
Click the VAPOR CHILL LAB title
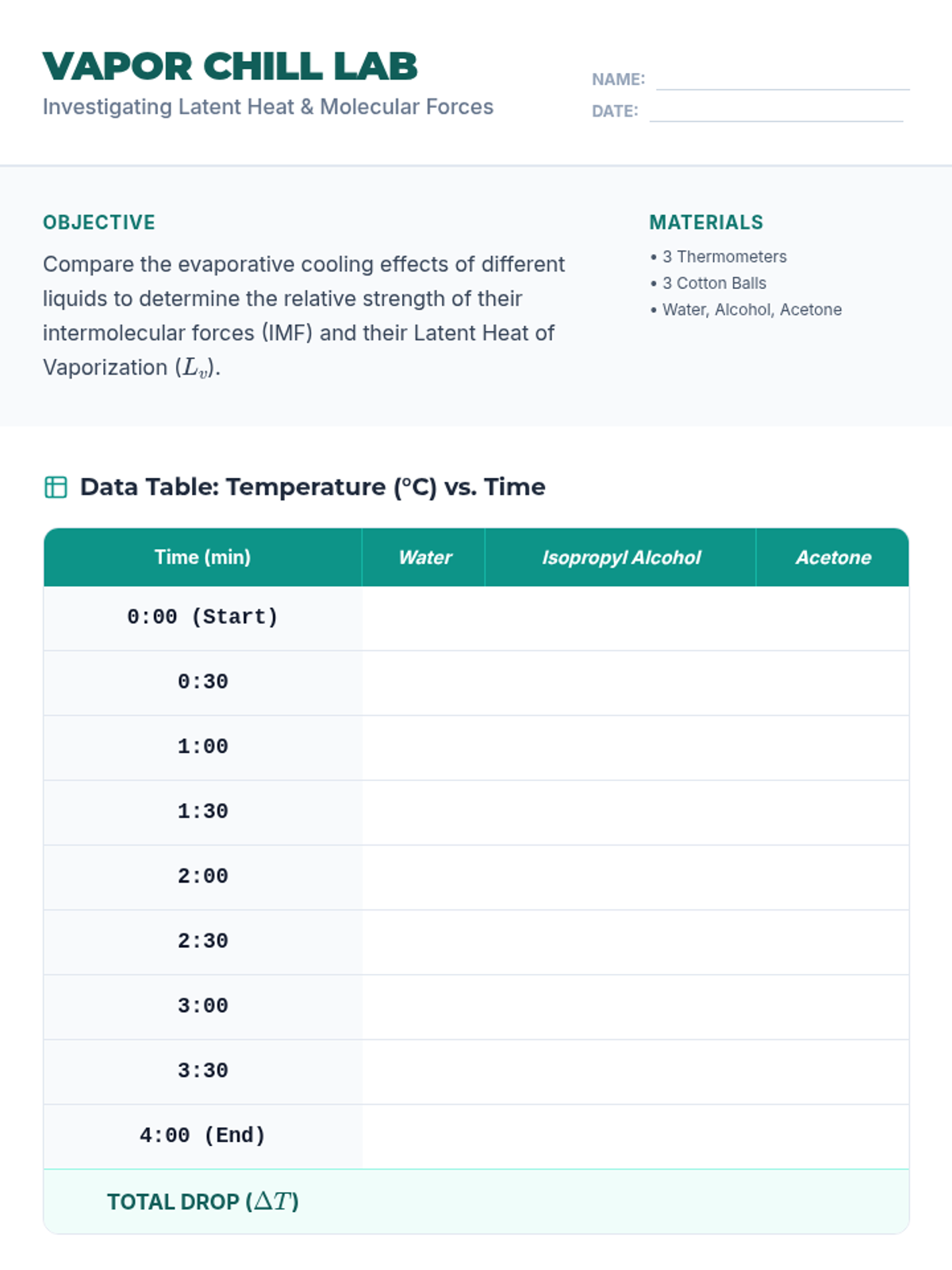(230, 67)
